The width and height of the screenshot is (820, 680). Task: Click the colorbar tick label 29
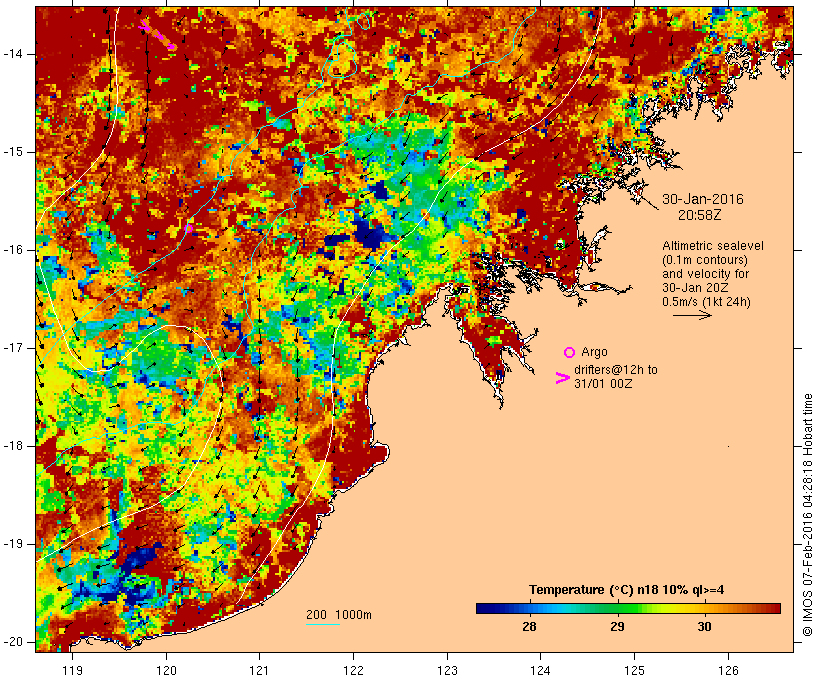tap(617, 626)
